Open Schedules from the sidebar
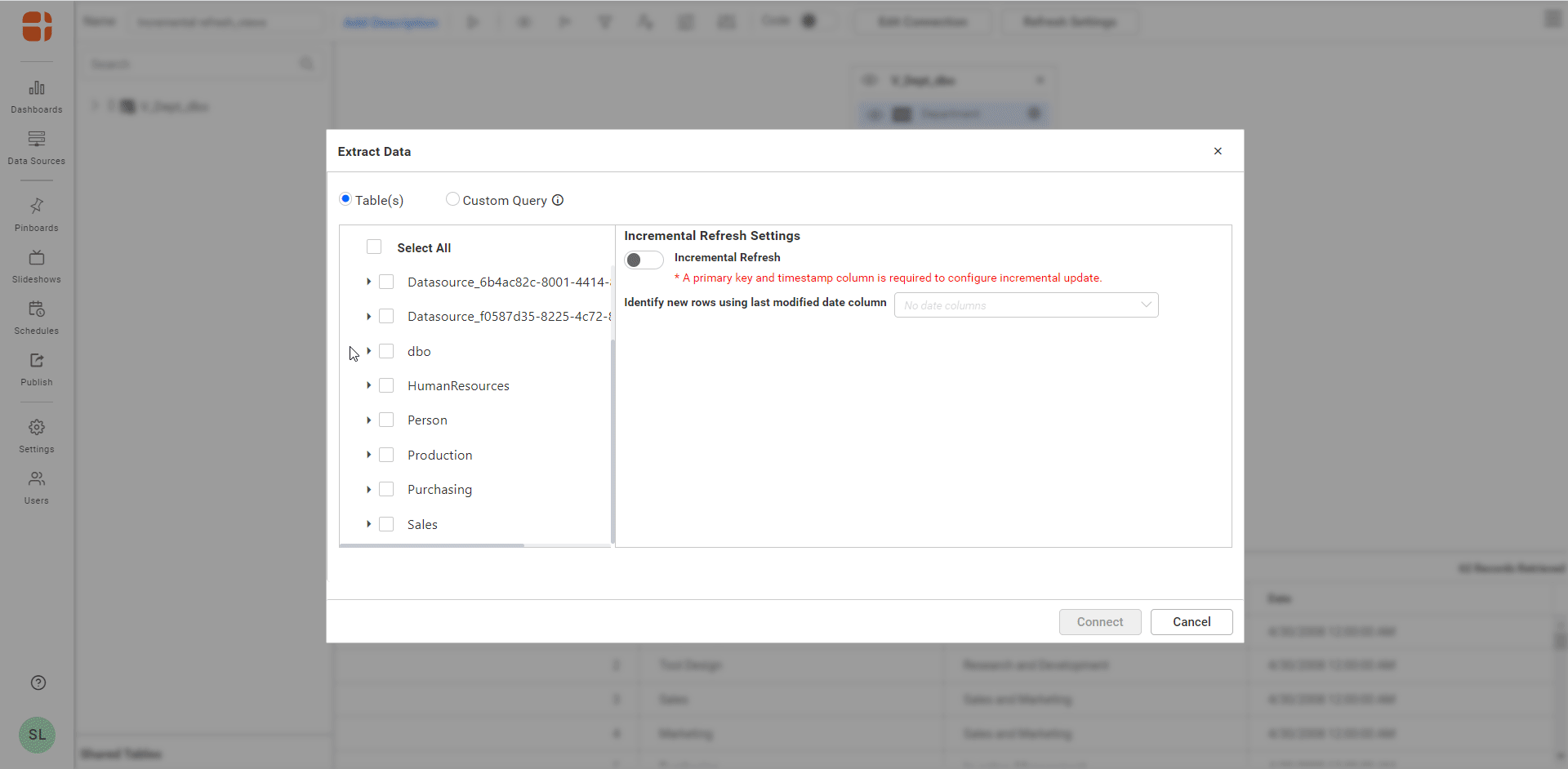Image resolution: width=1568 pixels, height=769 pixels. tap(37, 318)
